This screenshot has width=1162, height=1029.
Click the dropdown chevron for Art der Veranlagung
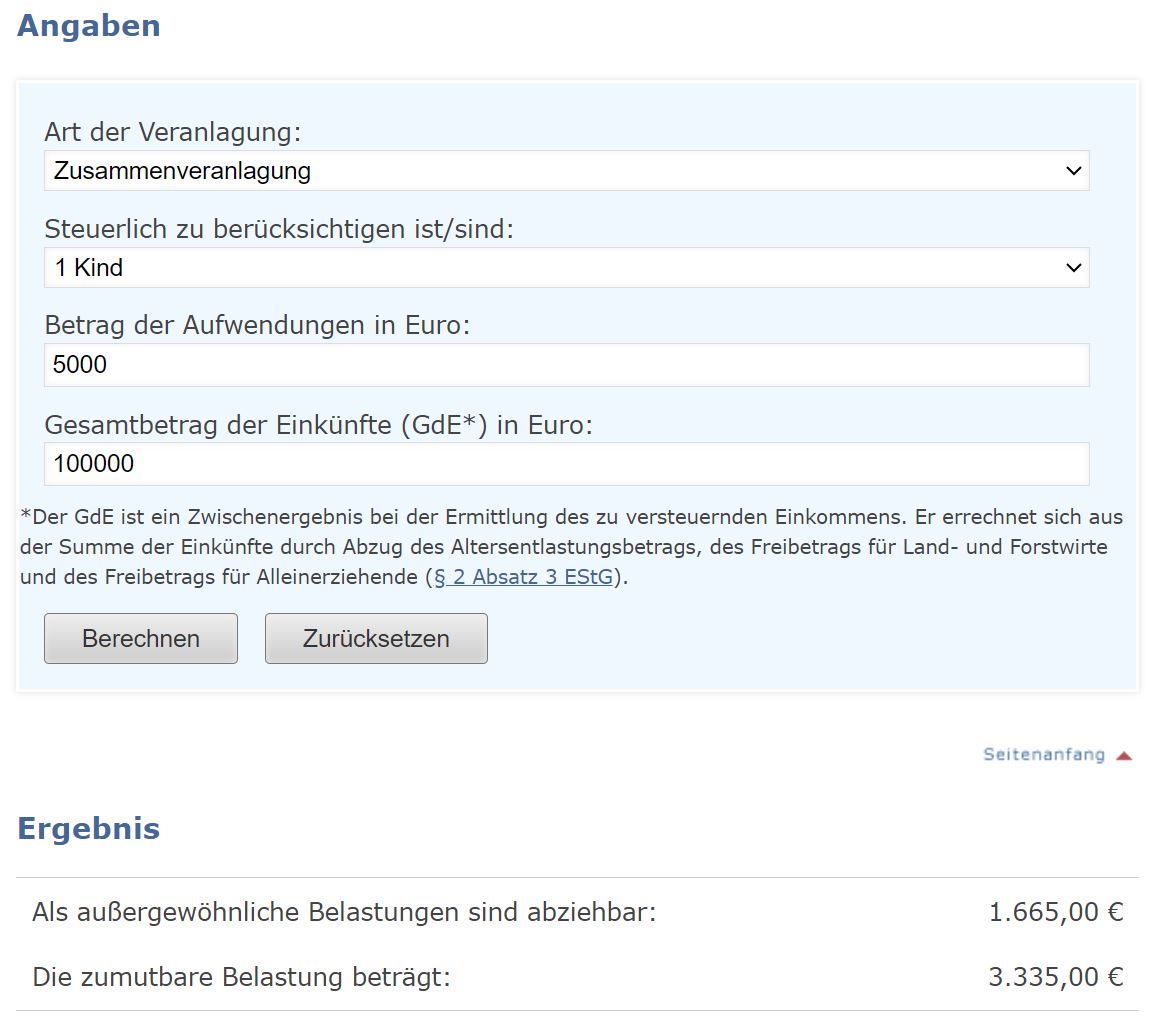click(x=1074, y=170)
